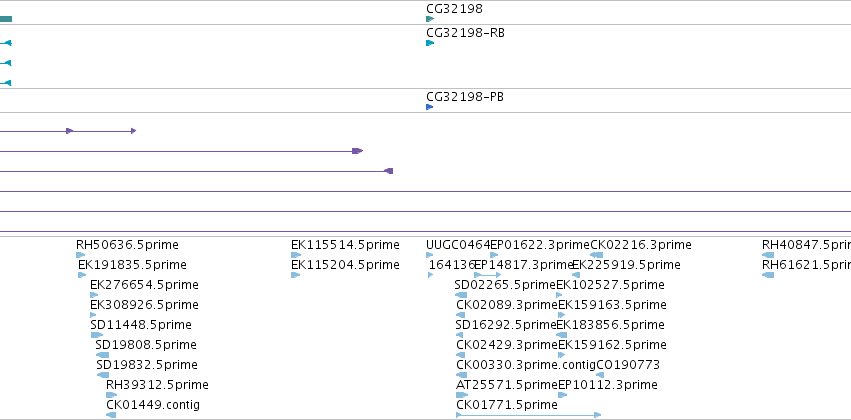Open the CK00330.3prime.contig label
Screen dimensions: 851x420
pyautogui.click(x=526, y=365)
